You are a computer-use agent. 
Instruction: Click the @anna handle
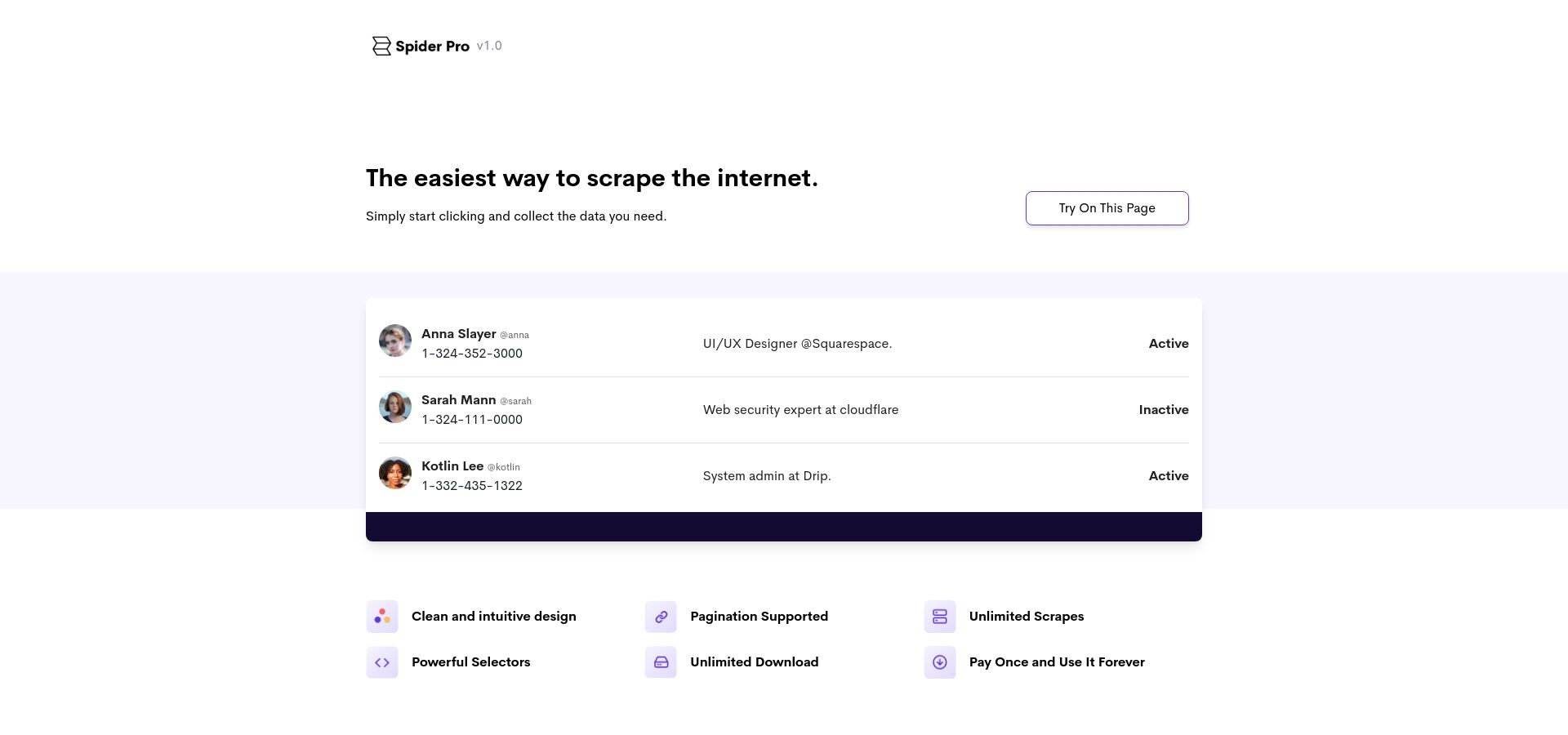[514, 335]
